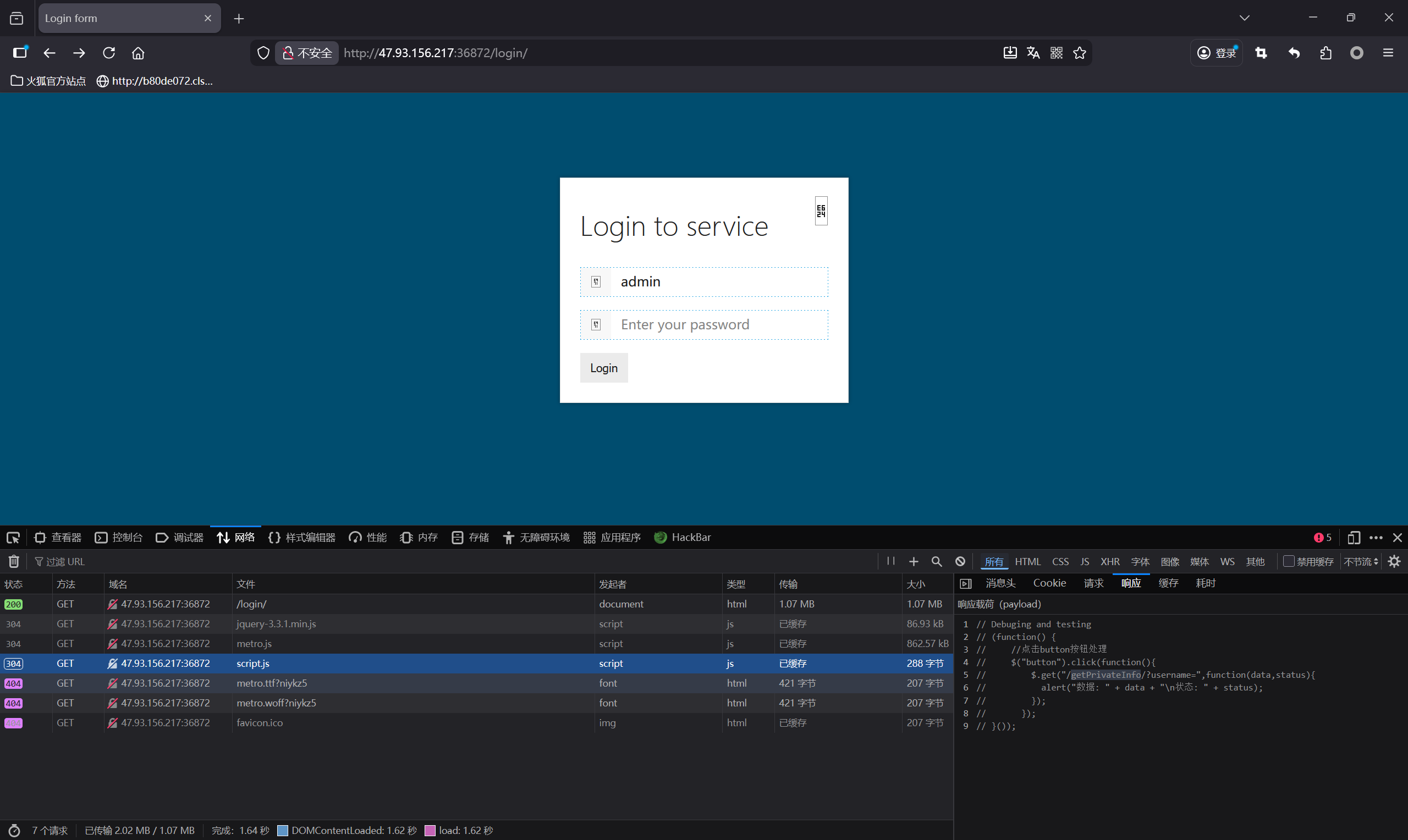Open network settings gear icon
Screen dimensions: 1408x840
[1394, 561]
